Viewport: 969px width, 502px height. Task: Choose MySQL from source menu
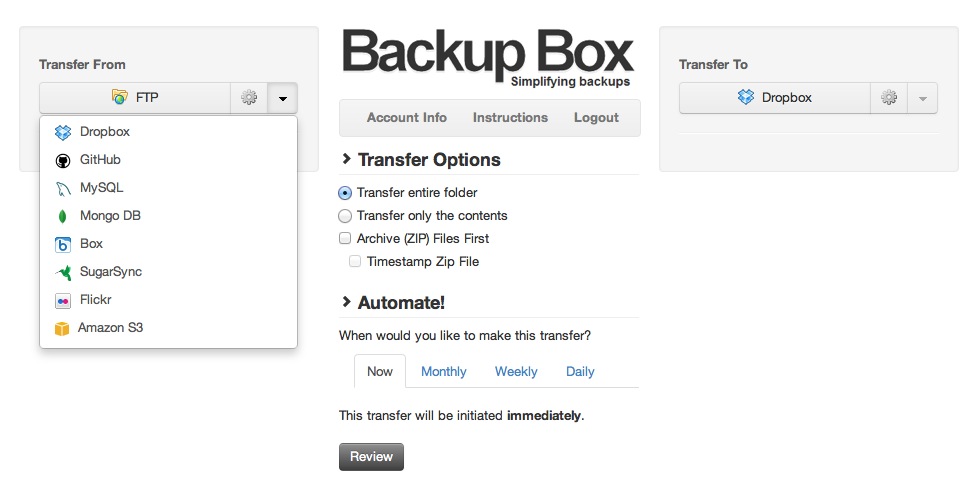click(x=168, y=187)
